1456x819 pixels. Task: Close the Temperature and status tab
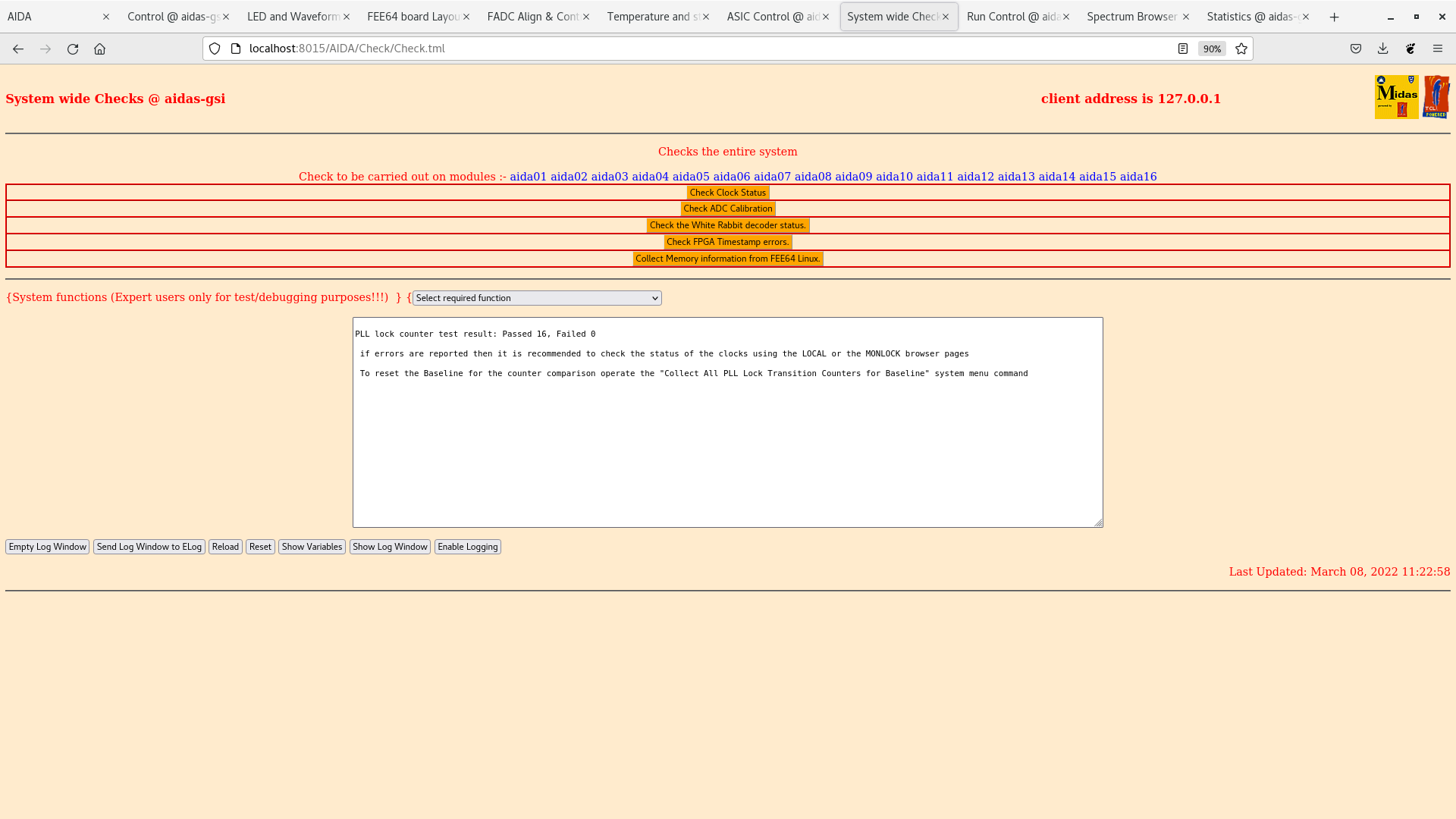(705, 17)
